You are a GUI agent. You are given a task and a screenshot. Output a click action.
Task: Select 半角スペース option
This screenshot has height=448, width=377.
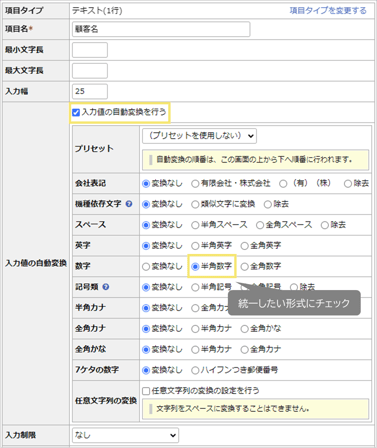[195, 225]
